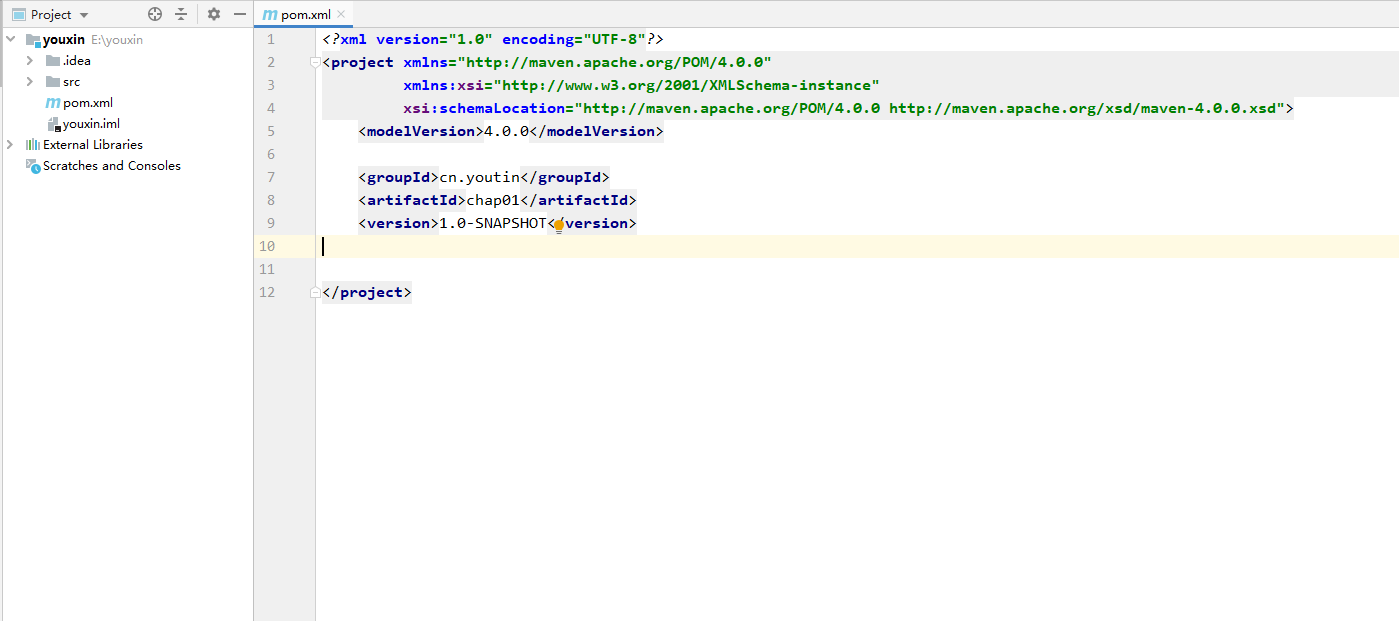Click the yellow intention lightbulb
The height and width of the screenshot is (621, 1399).
click(558, 226)
